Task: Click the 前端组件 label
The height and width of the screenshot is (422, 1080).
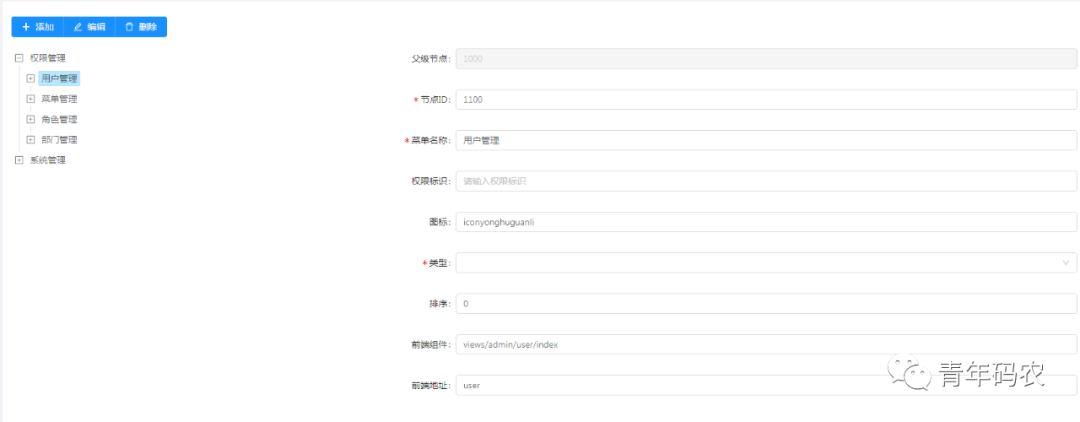Action: point(431,344)
